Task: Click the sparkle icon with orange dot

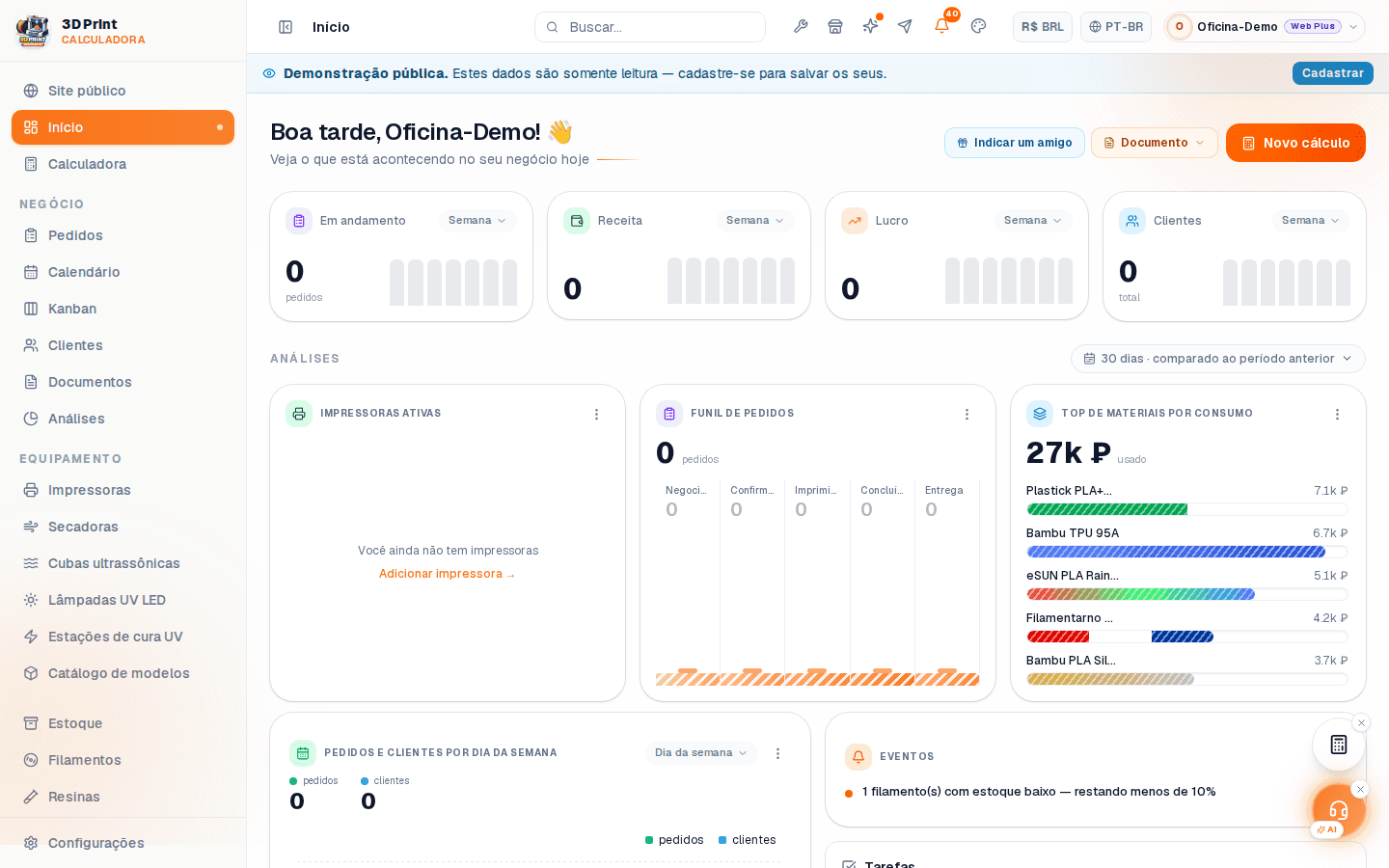Action: (870, 27)
